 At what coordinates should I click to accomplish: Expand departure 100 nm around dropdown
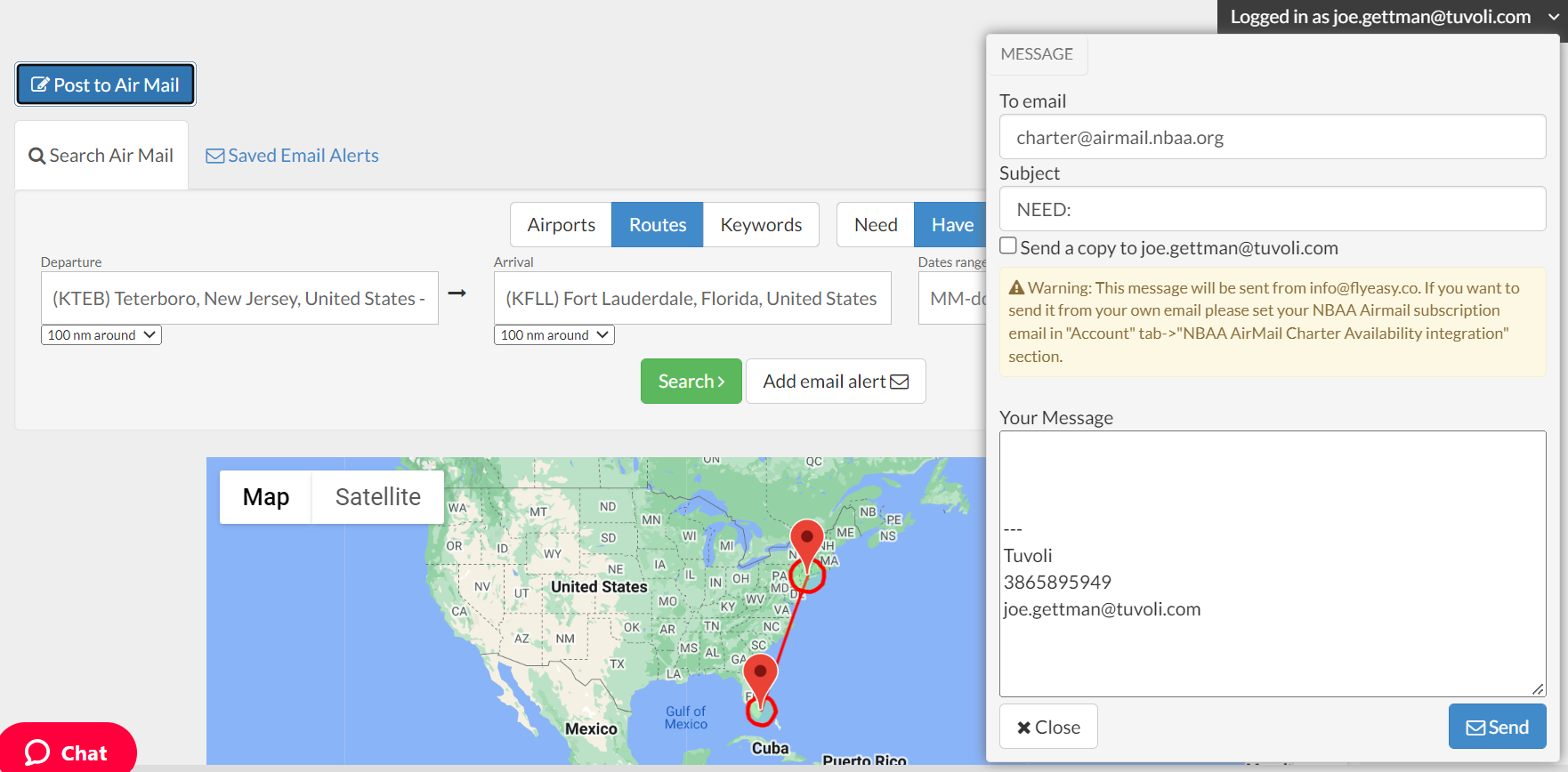pos(101,335)
